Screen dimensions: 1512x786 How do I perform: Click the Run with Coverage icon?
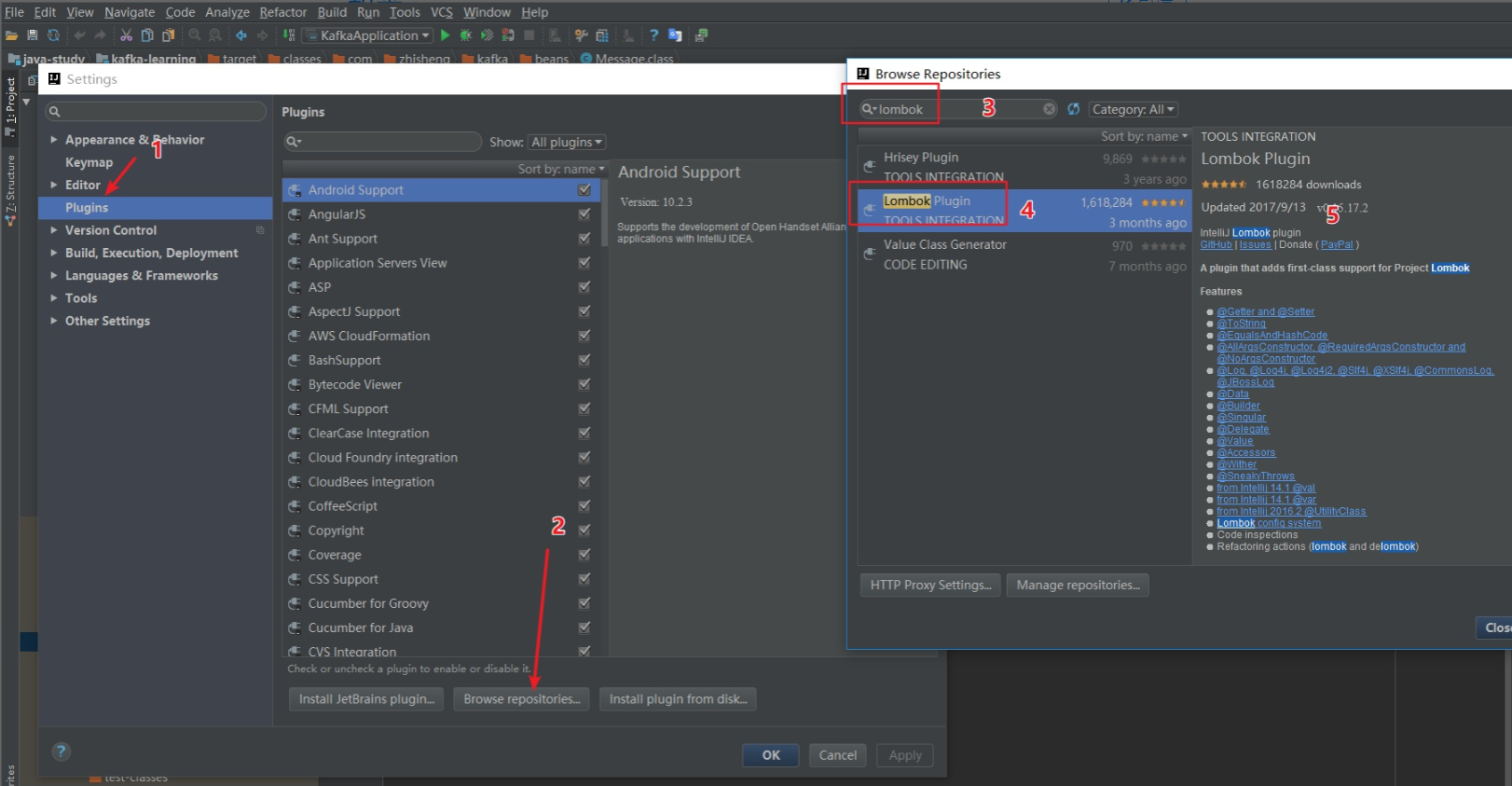(x=487, y=35)
